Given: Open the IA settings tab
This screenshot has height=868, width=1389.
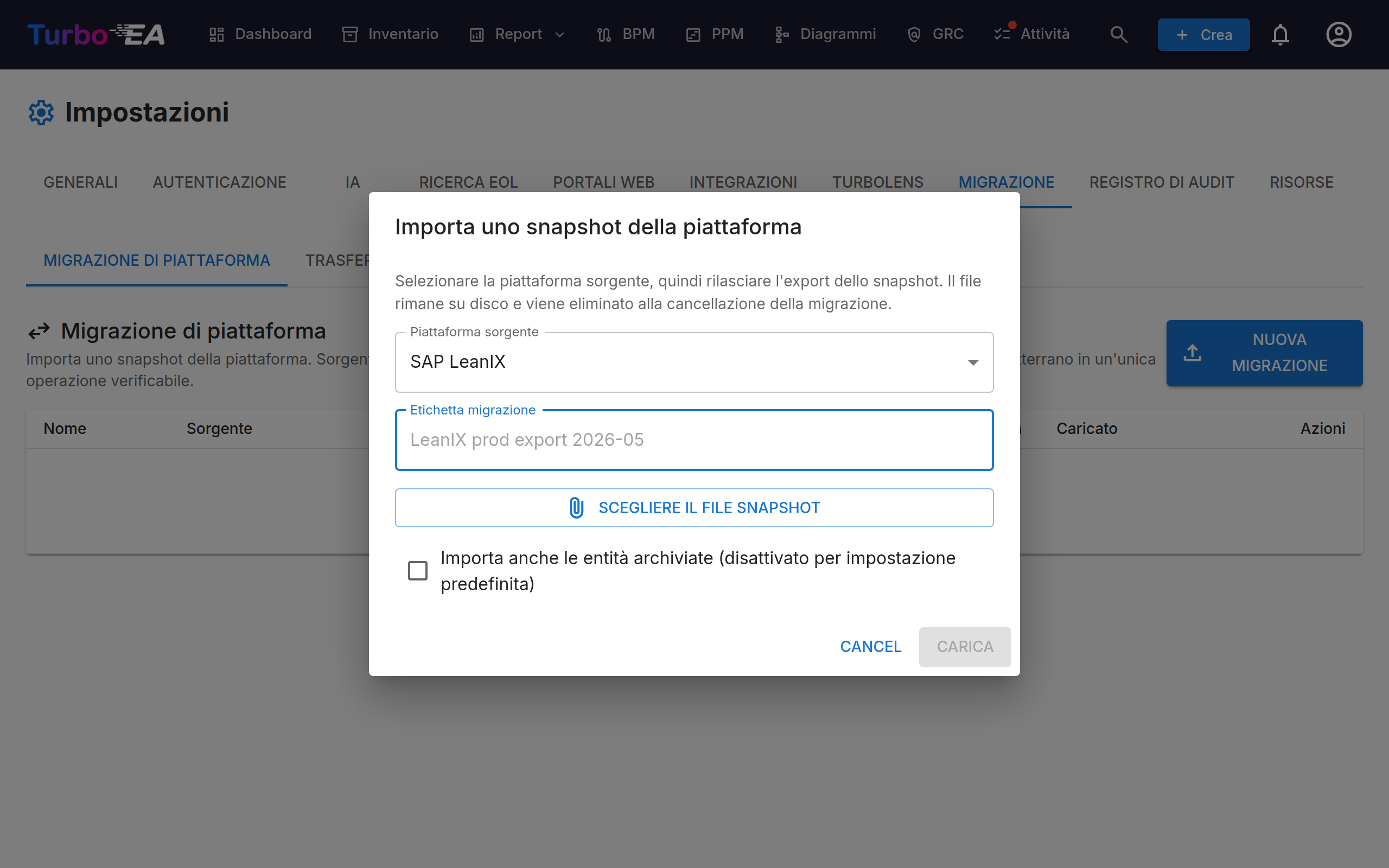Looking at the screenshot, I should click(353, 183).
